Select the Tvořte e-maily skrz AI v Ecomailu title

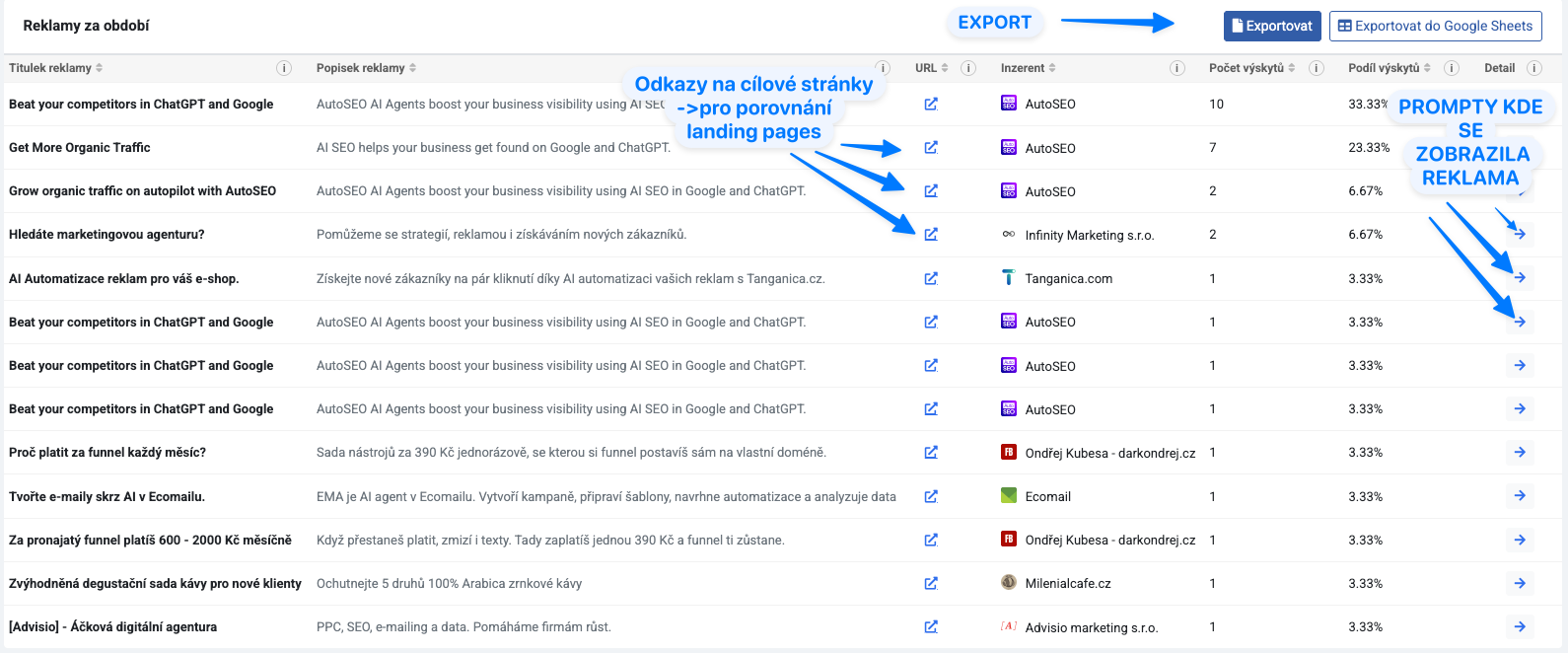click(x=107, y=496)
